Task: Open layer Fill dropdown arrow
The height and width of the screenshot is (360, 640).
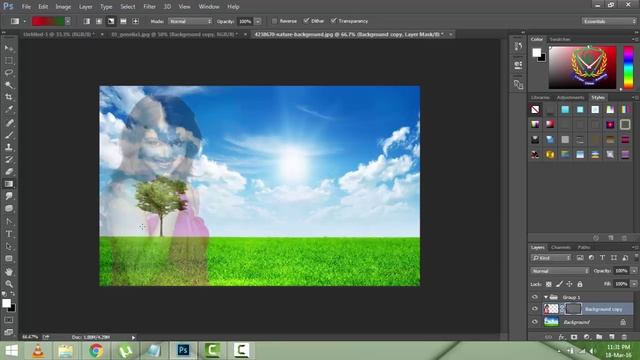Action: tap(633, 284)
